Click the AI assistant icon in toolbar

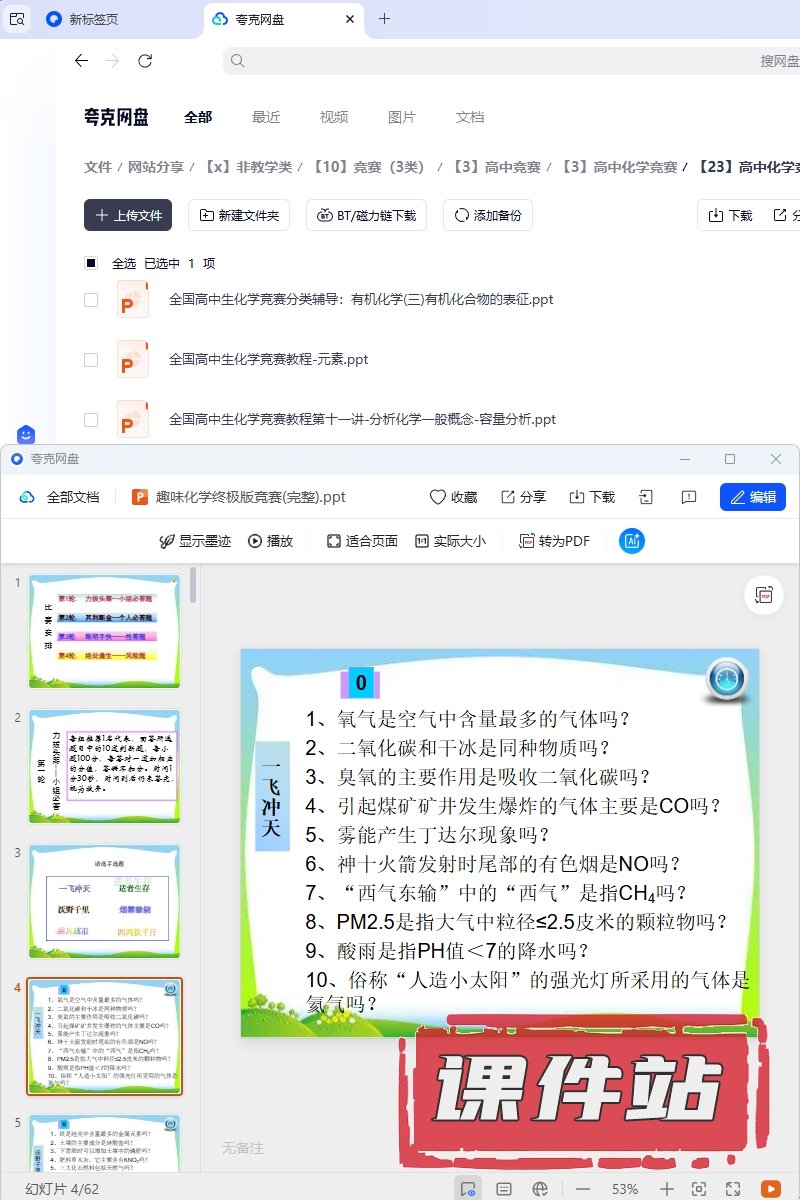(x=632, y=541)
